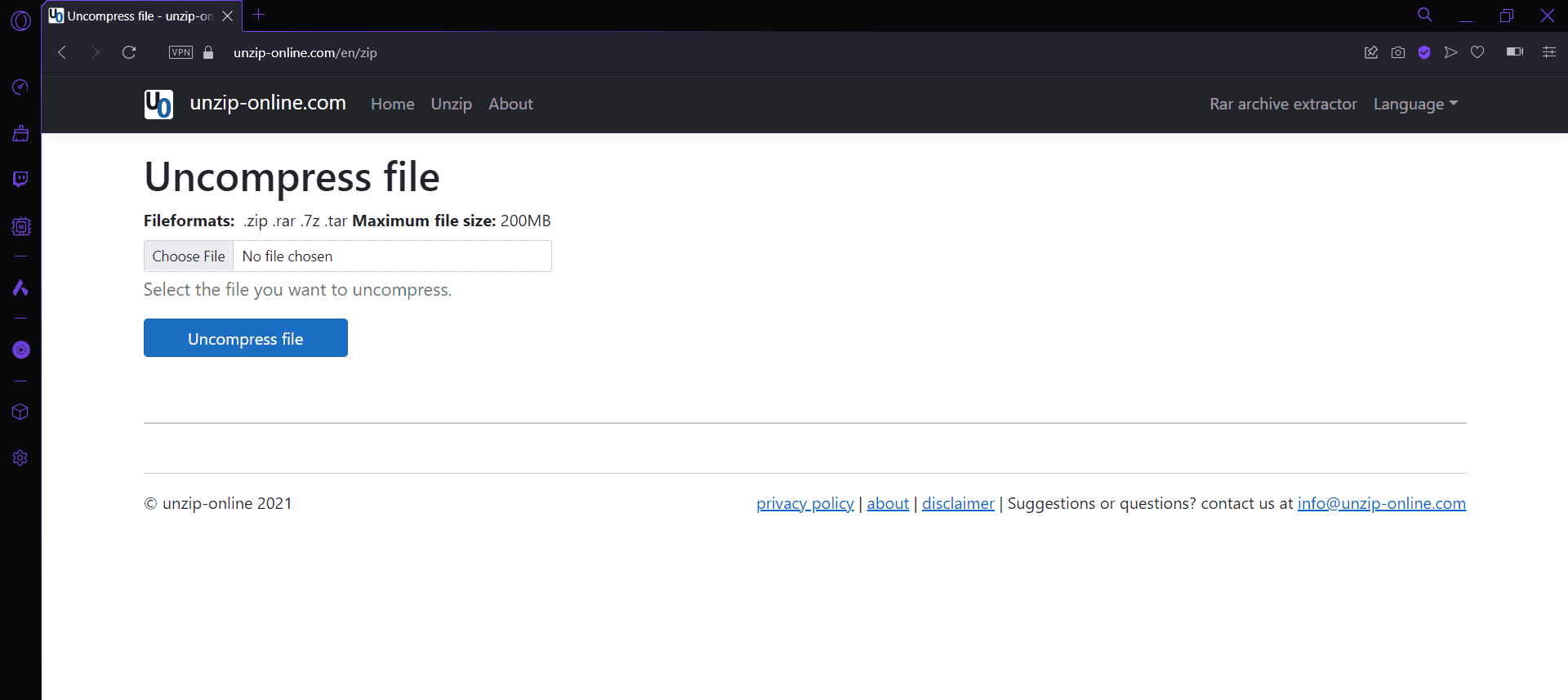Open sidebar settings gear

click(20, 457)
